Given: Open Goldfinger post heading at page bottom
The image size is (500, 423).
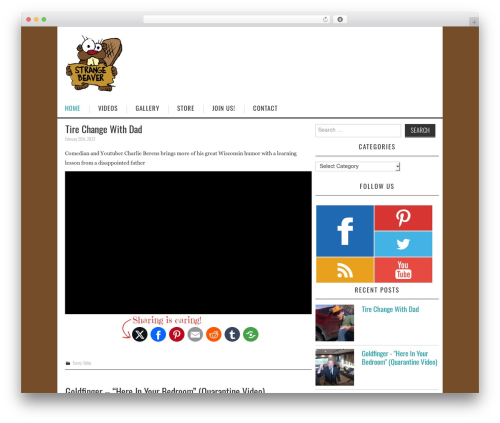Looking at the screenshot, I should 165,390.
